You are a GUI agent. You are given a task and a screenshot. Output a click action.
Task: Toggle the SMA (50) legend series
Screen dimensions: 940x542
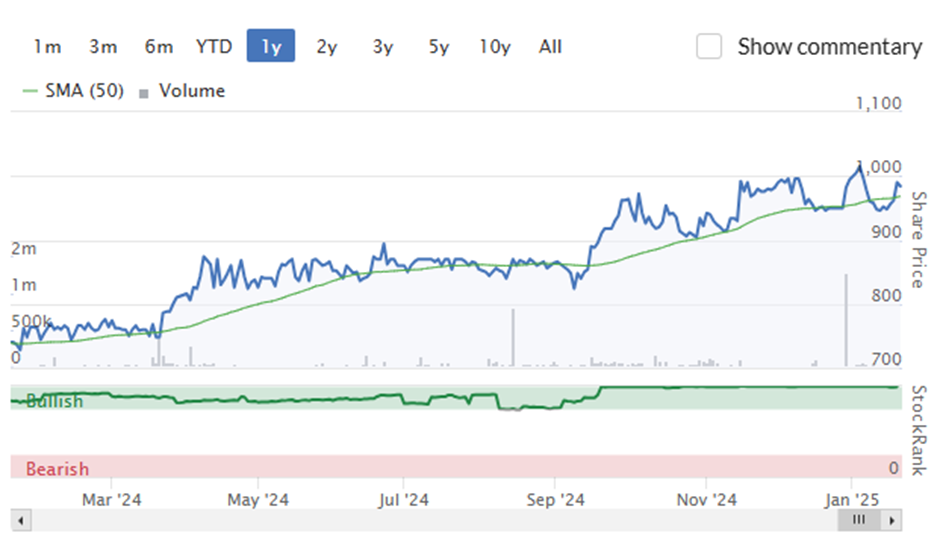pos(73,91)
